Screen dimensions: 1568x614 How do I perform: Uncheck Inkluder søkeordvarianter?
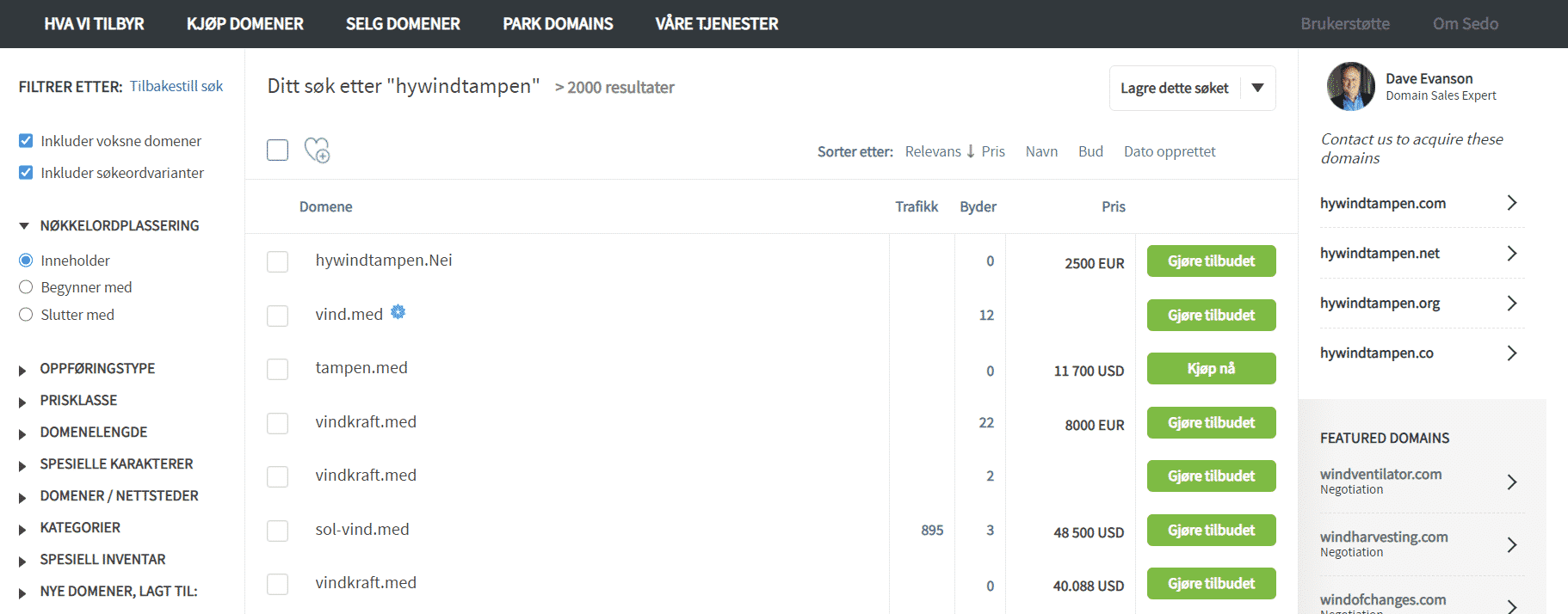(26, 173)
